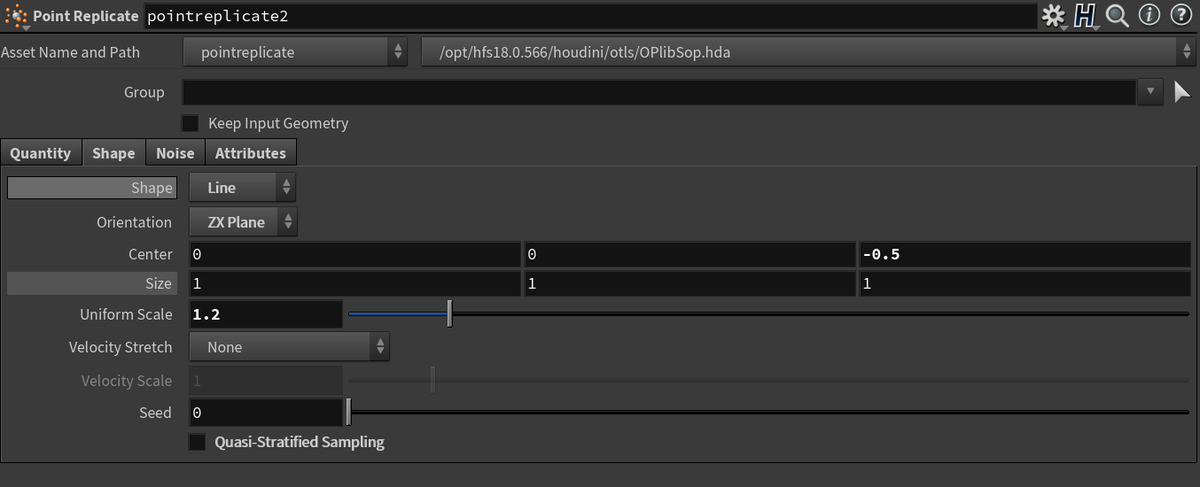Open the Attributes tab
The height and width of the screenshot is (487, 1200).
pyautogui.click(x=251, y=153)
